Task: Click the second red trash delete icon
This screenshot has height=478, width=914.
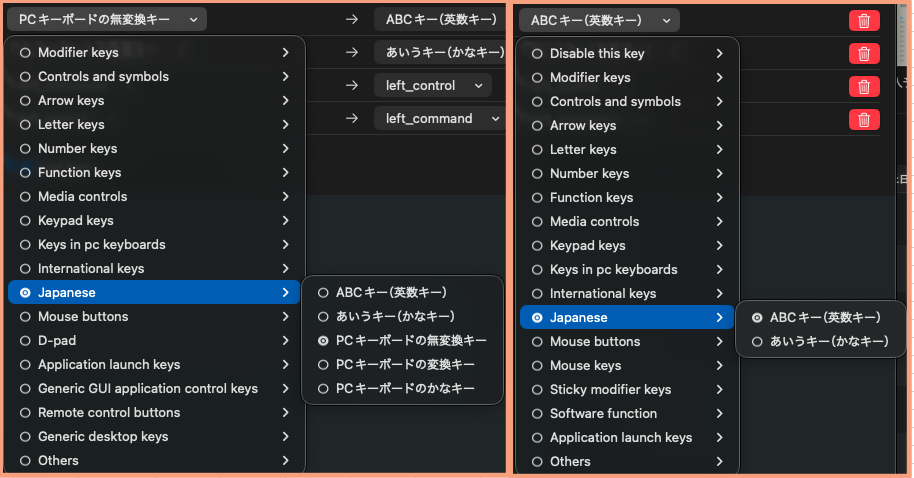Action: (863, 53)
